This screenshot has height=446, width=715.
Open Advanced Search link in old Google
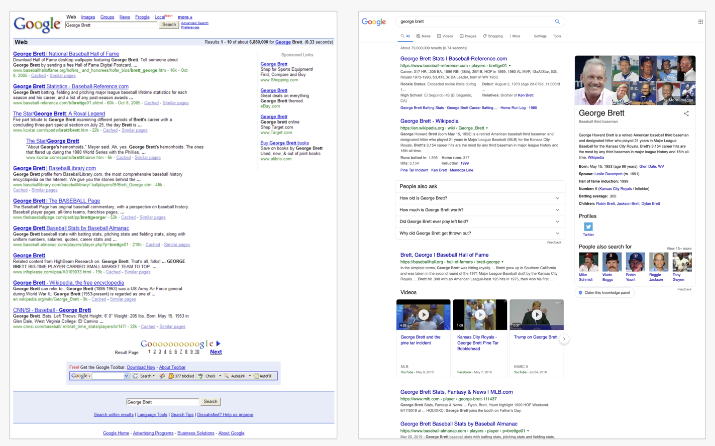(195, 23)
